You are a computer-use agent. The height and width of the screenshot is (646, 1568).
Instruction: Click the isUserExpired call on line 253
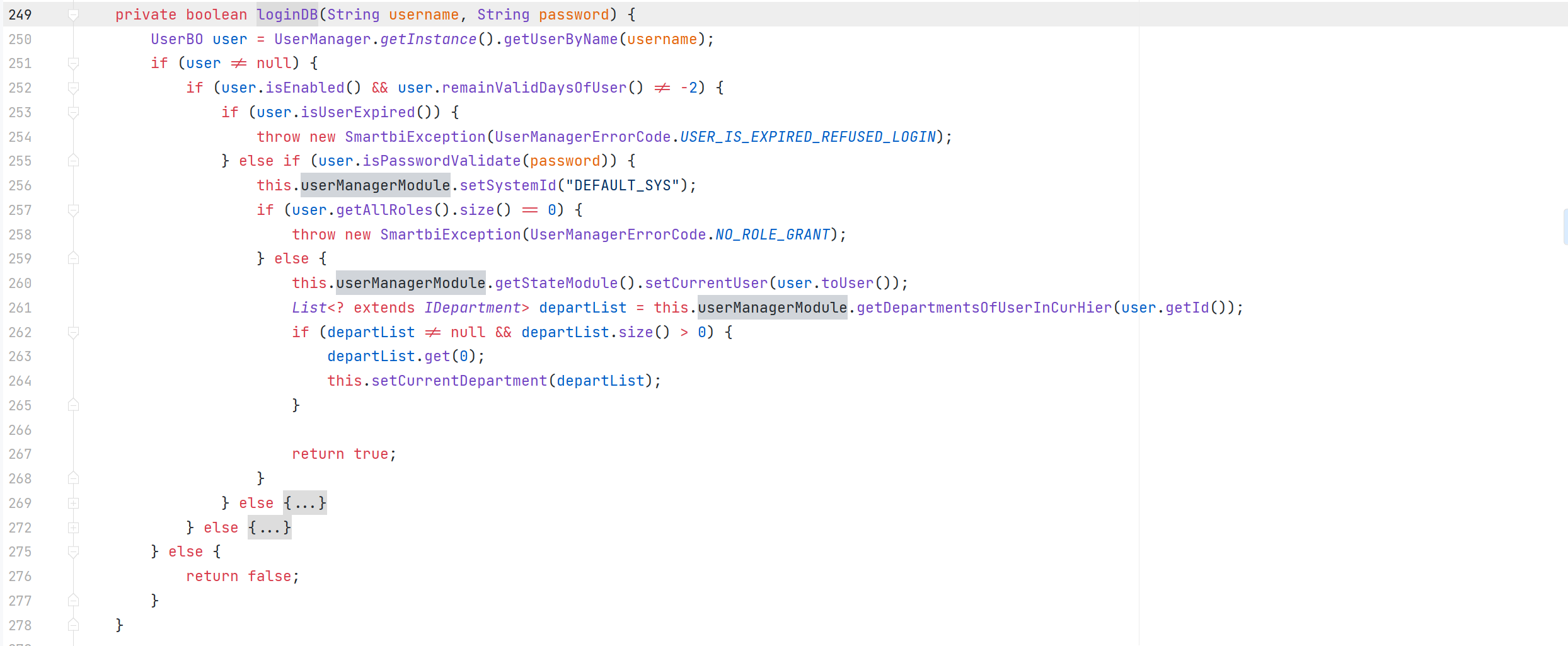[358, 112]
